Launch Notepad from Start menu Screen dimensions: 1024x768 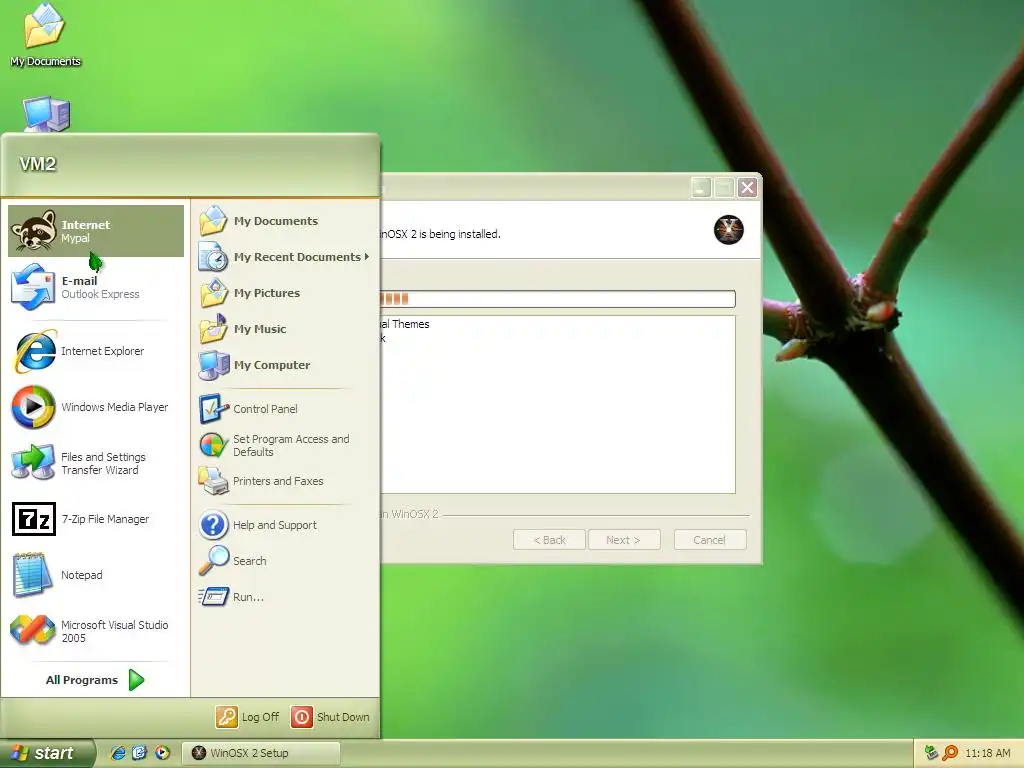click(96, 575)
